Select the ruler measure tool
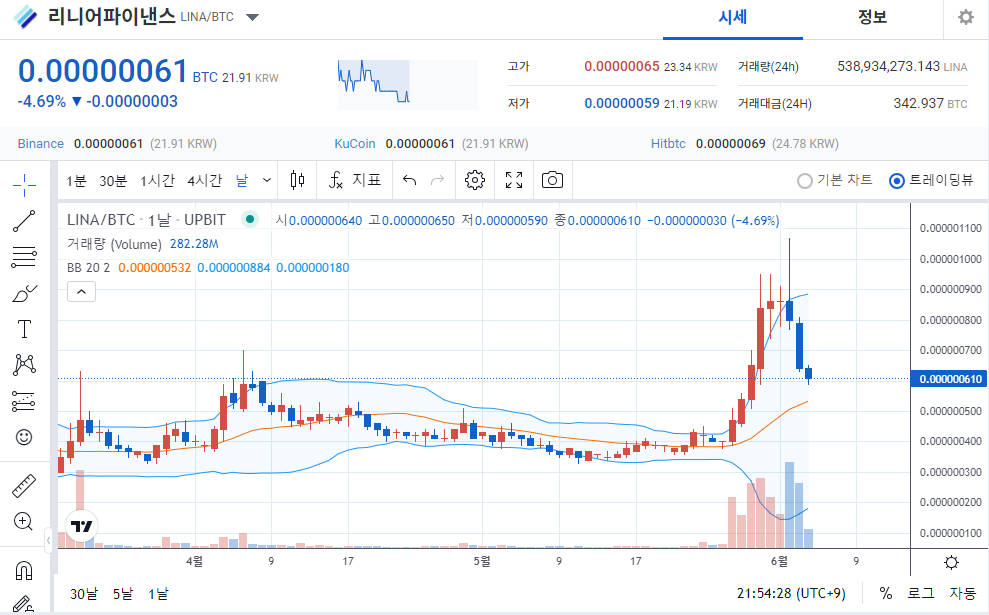Screen dimensions: 989x615 click(x=24, y=486)
